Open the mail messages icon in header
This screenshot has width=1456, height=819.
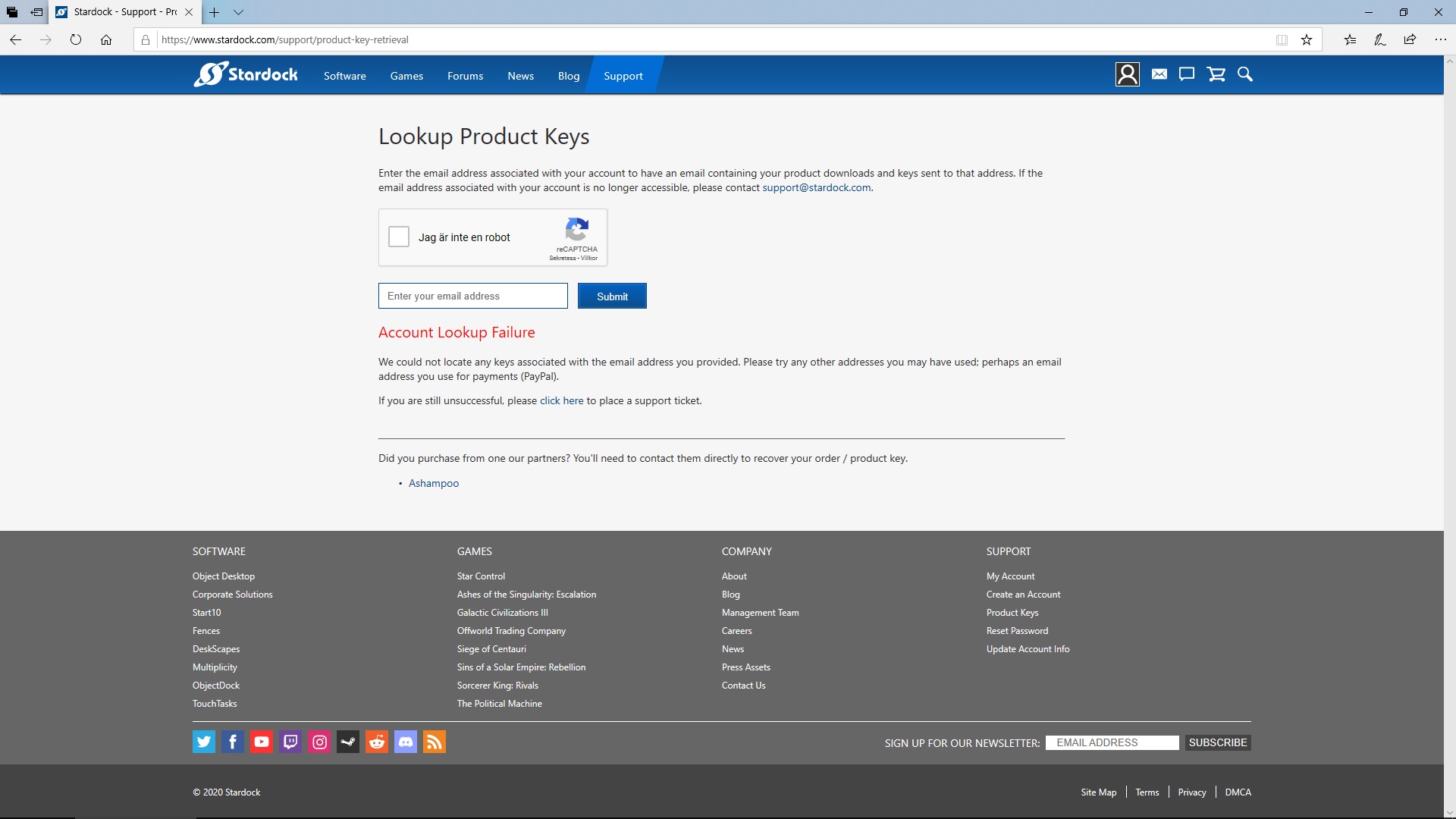click(x=1159, y=74)
